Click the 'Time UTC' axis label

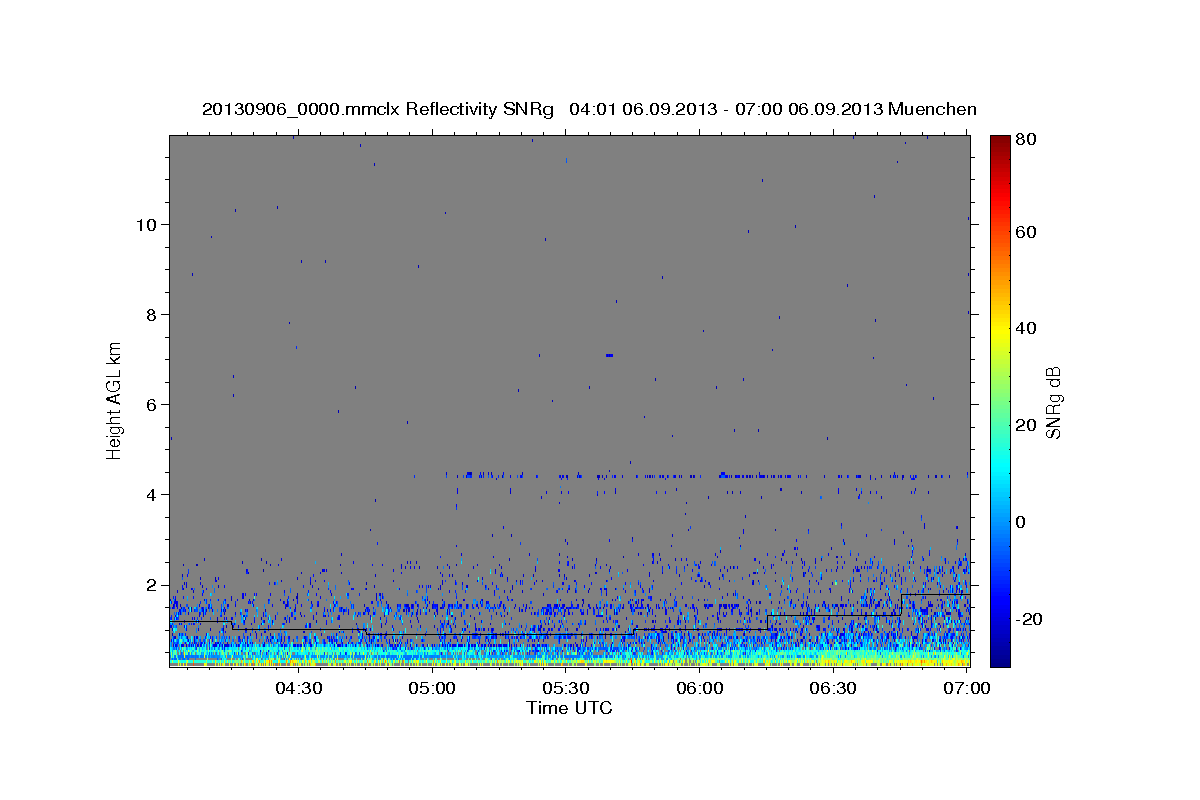[x=569, y=708]
